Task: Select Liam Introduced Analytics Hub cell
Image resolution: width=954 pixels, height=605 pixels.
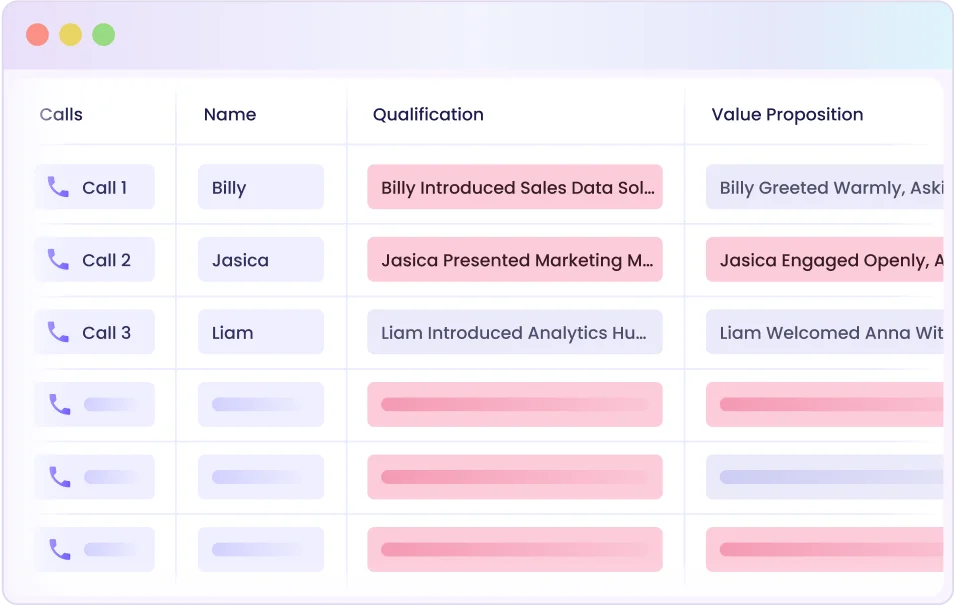Action: pos(514,333)
